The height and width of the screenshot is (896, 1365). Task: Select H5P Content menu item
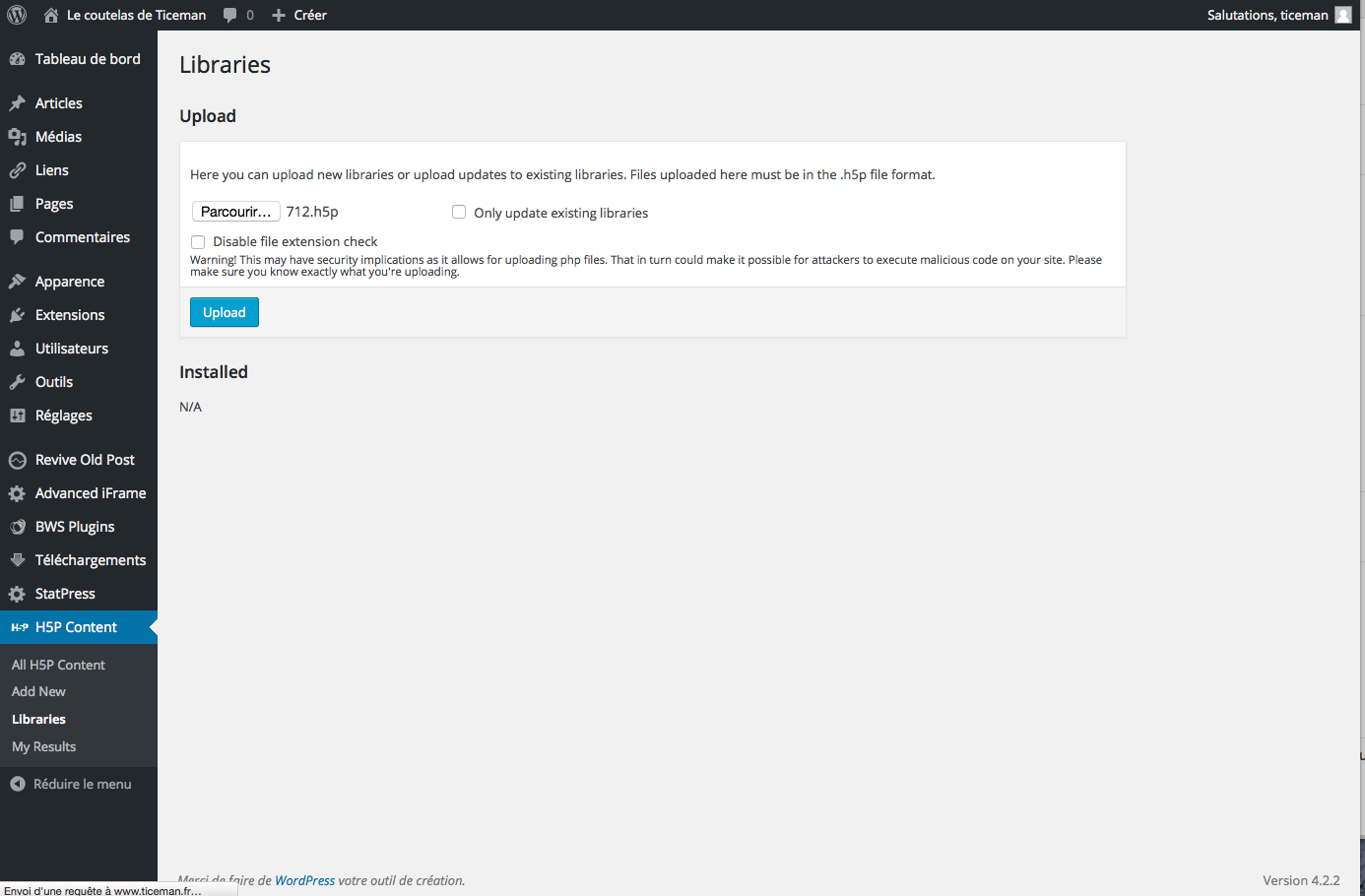(x=79, y=627)
